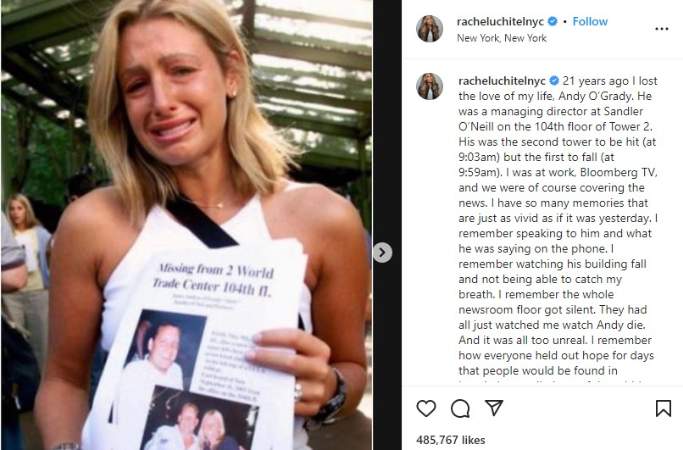The width and height of the screenshot is (683, 450).
Task: Open the New York, New York location
Action: pos(501,38)
